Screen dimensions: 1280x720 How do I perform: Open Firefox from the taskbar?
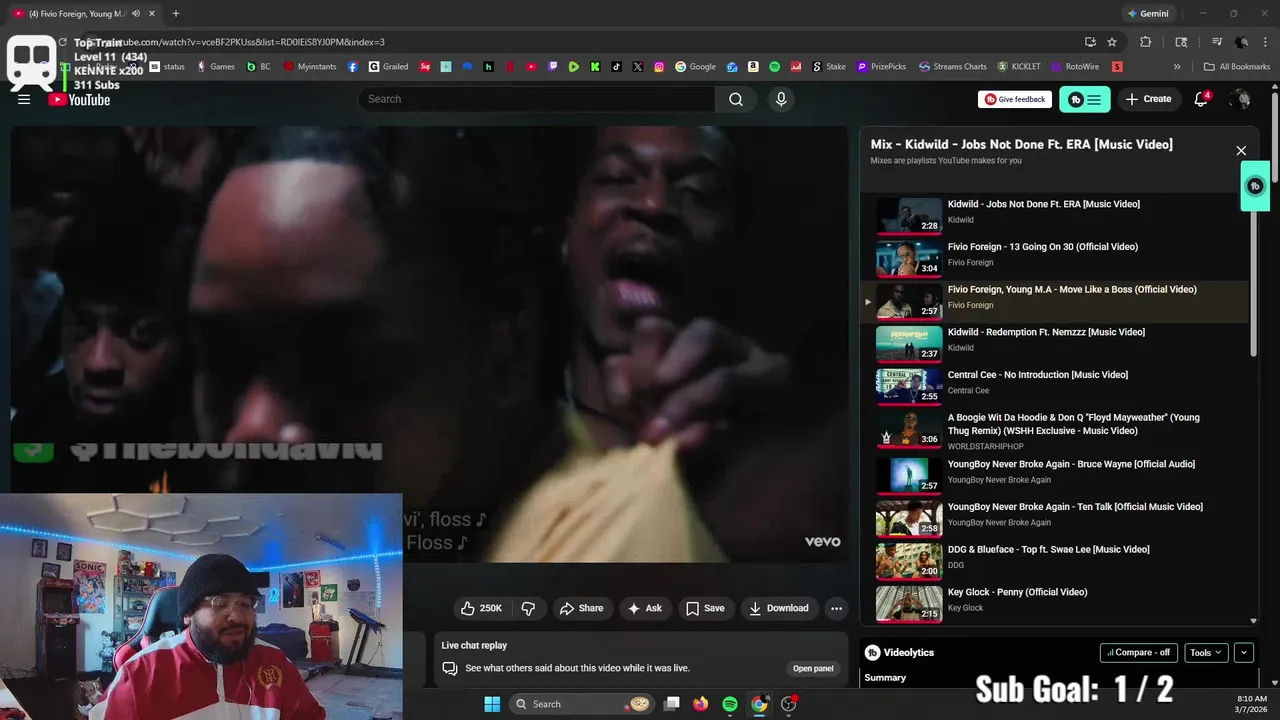(x=701, y=704)
